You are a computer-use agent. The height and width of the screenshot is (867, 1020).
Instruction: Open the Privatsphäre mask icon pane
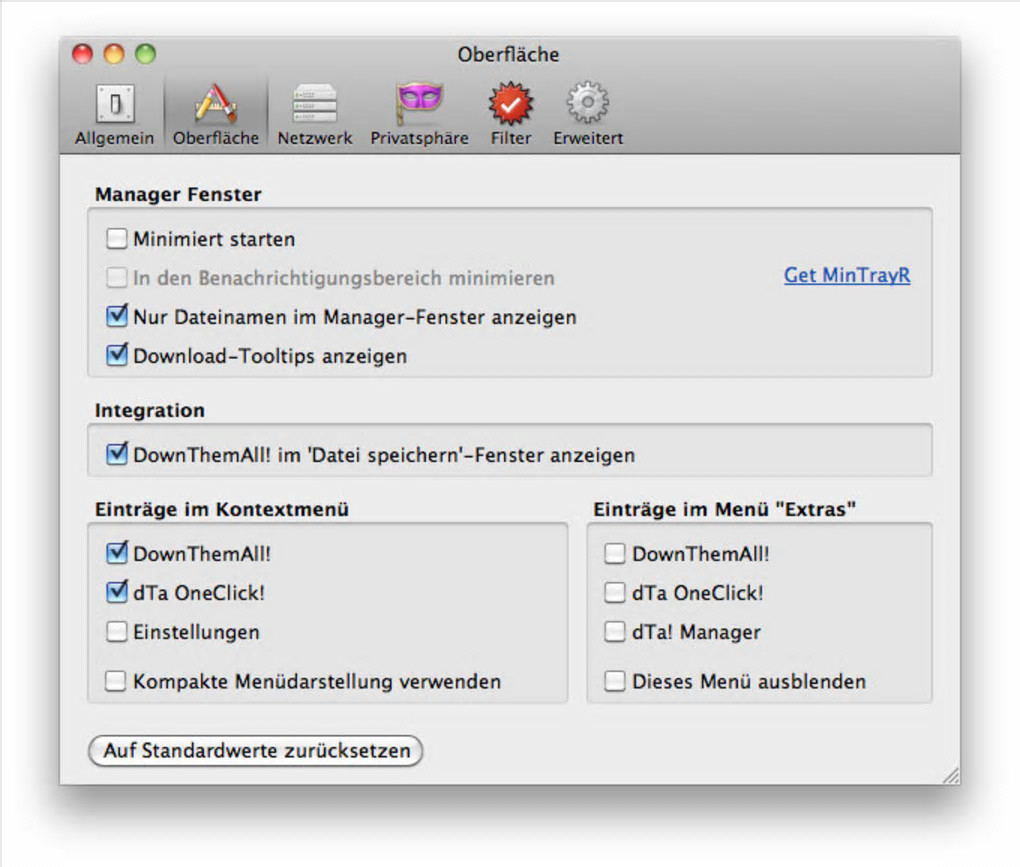tap(419, 104)
